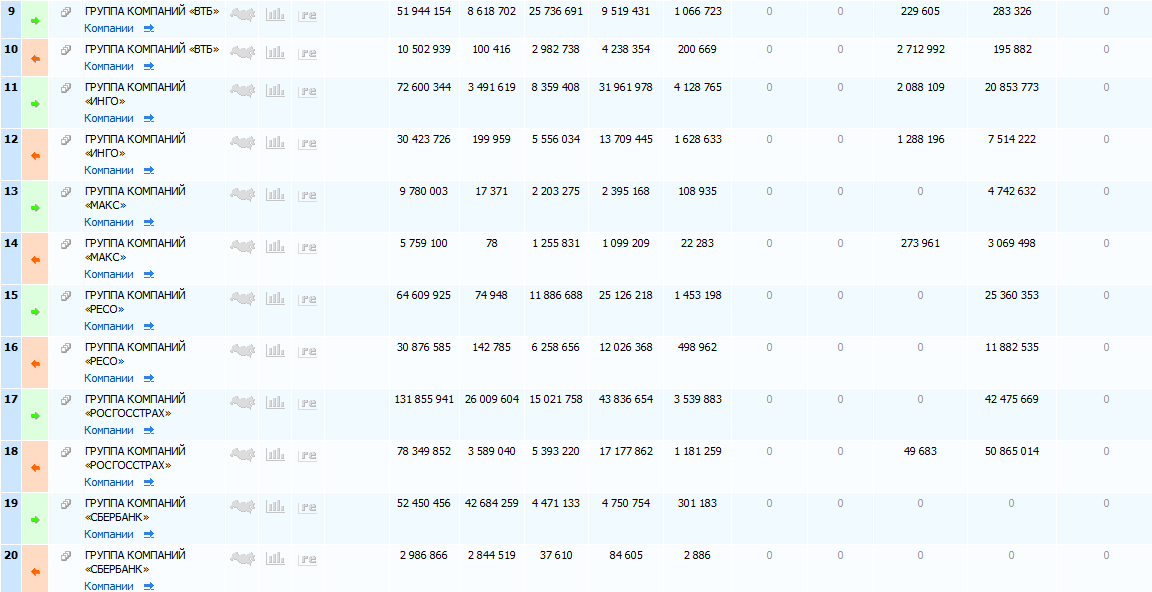Open the bar chart icon in row 19
Image resolution: width=1152 pixels, height=592 pixels.
[x=275, y=505]
